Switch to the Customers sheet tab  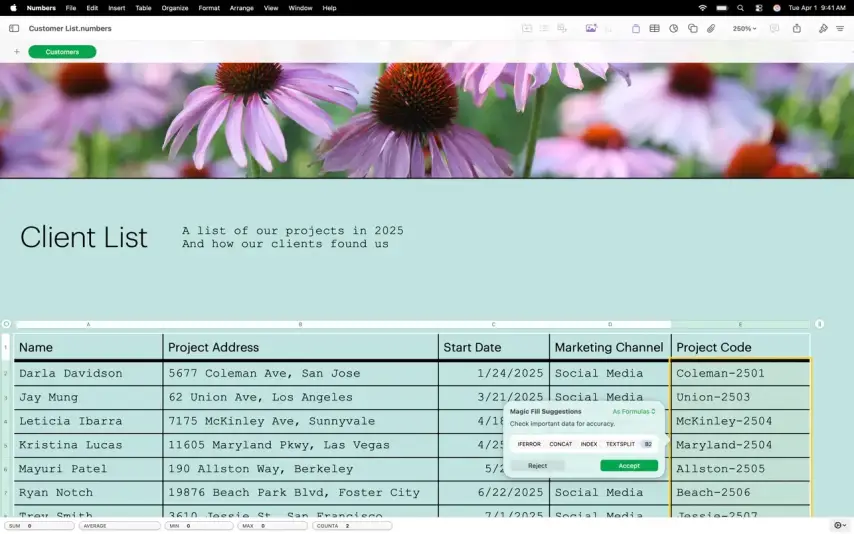click(62, 52)
